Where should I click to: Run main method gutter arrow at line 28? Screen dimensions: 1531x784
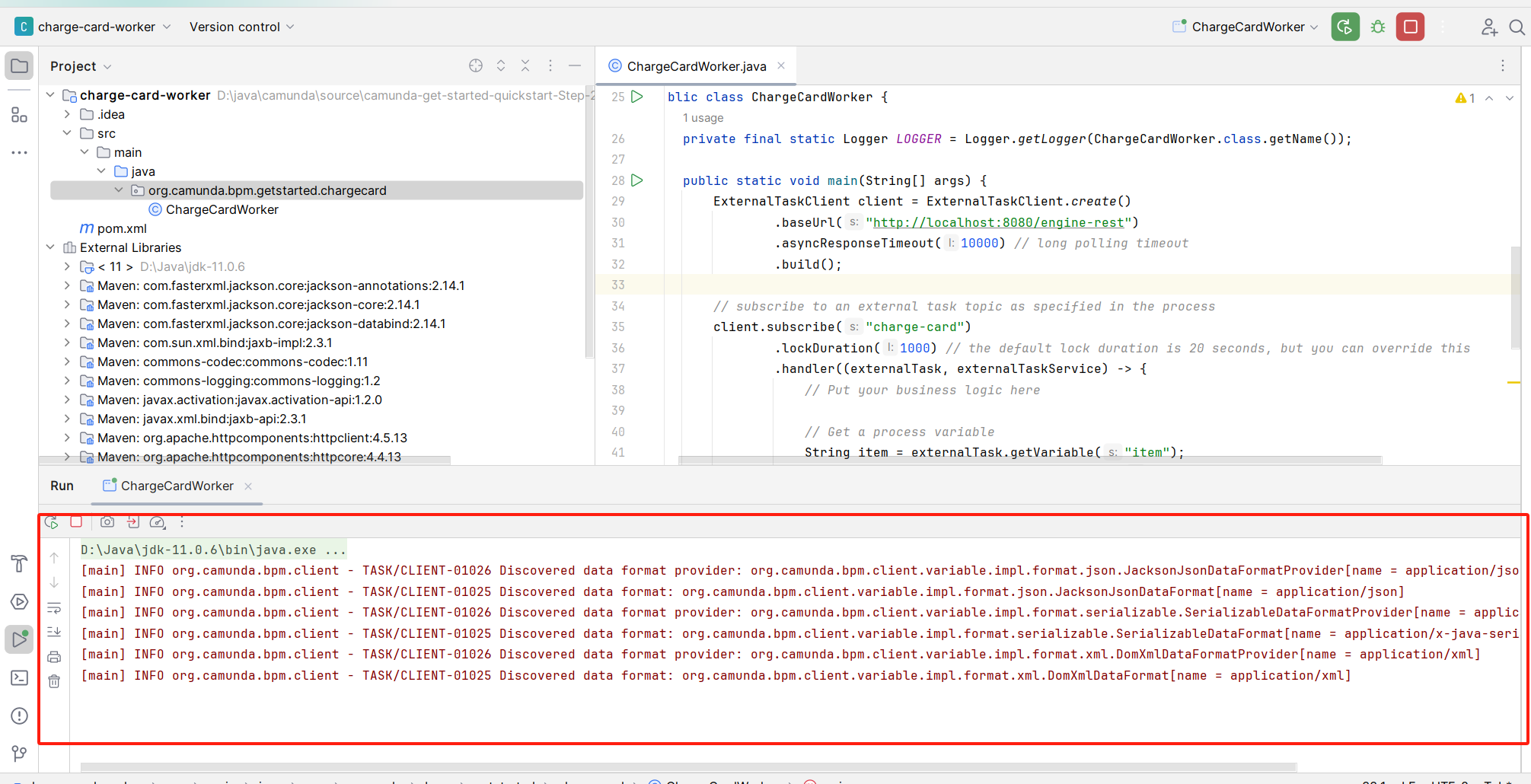pos(637,180)
